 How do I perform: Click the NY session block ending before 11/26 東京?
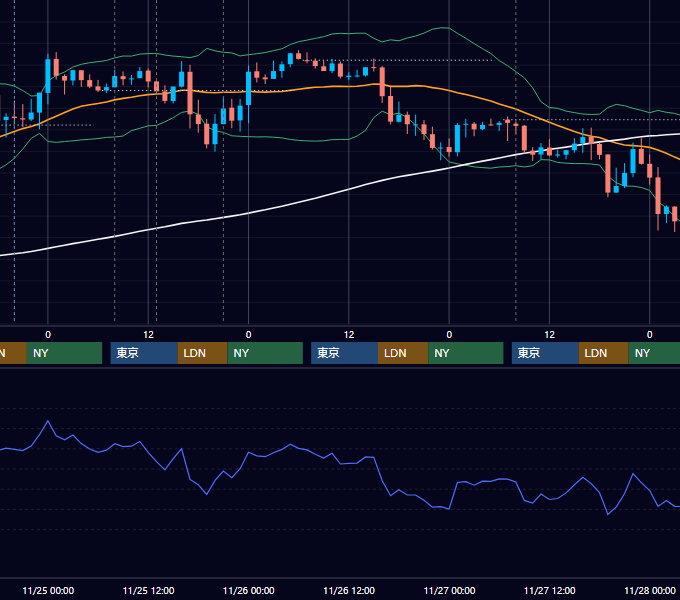(x=265, y=353)
